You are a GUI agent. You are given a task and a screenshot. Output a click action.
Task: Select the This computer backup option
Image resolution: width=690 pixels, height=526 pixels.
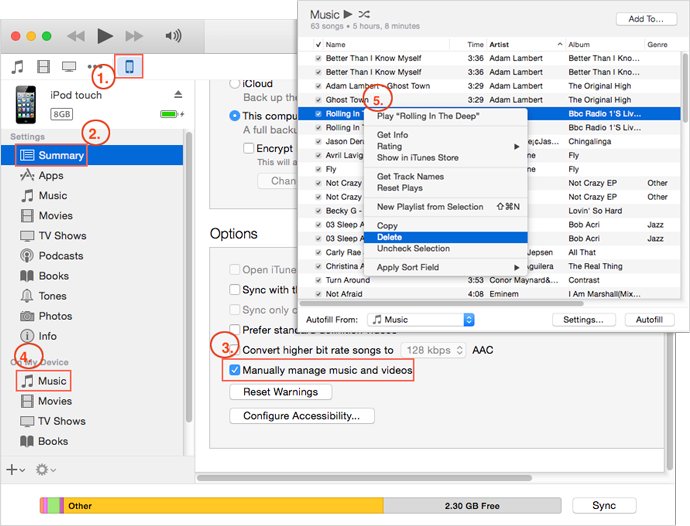[x=235, y=116]
